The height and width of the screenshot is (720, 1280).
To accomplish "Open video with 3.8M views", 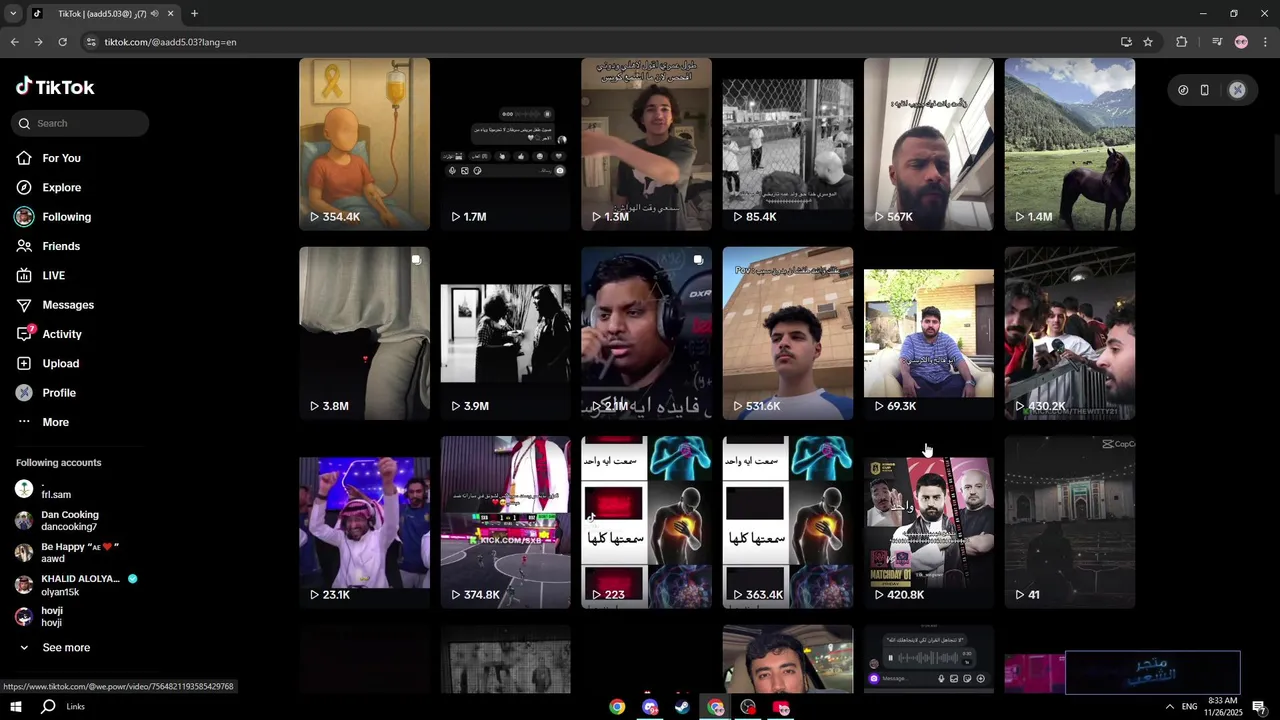I will click(364, 333).
